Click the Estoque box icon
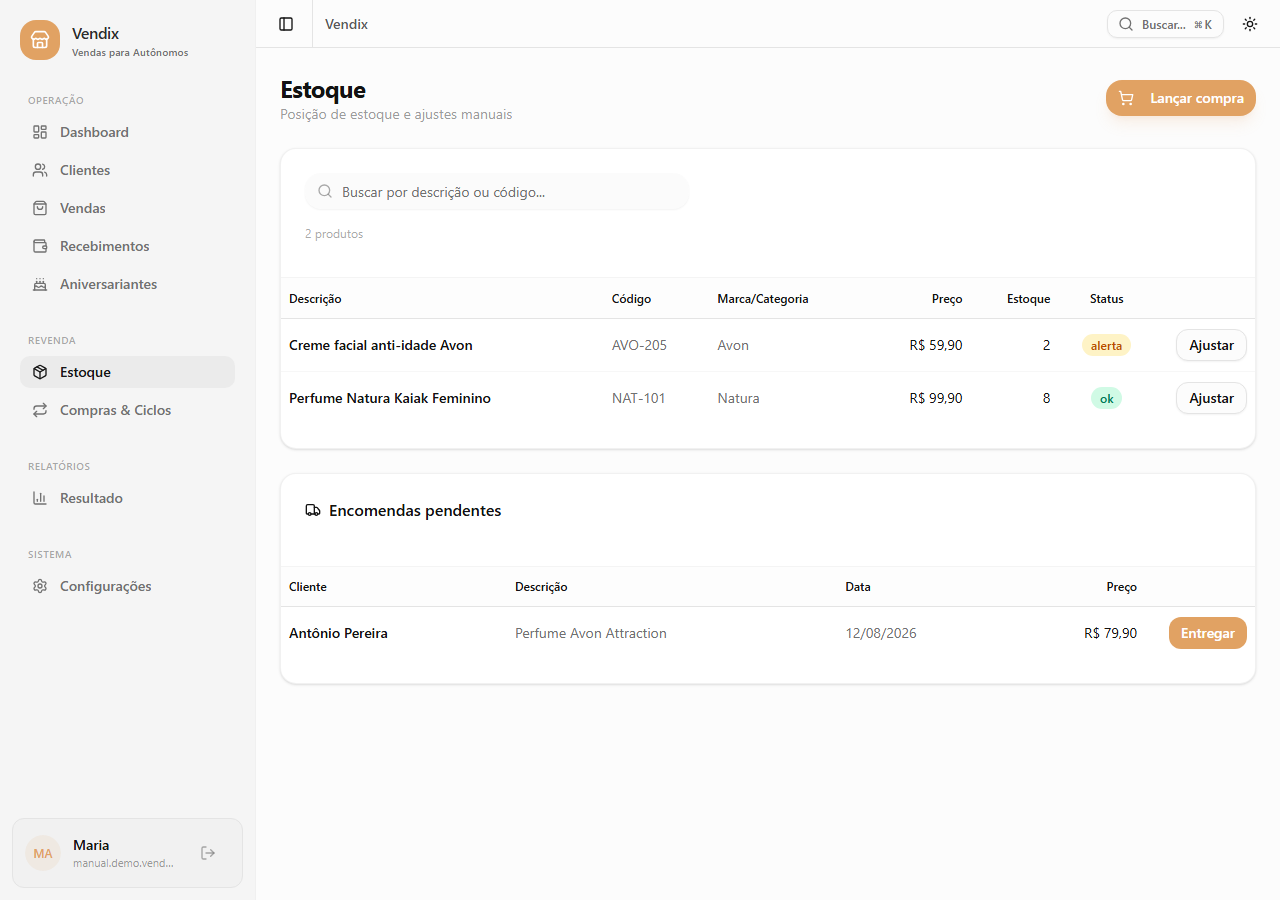The image size is (1280, 900). coord(40,372)
